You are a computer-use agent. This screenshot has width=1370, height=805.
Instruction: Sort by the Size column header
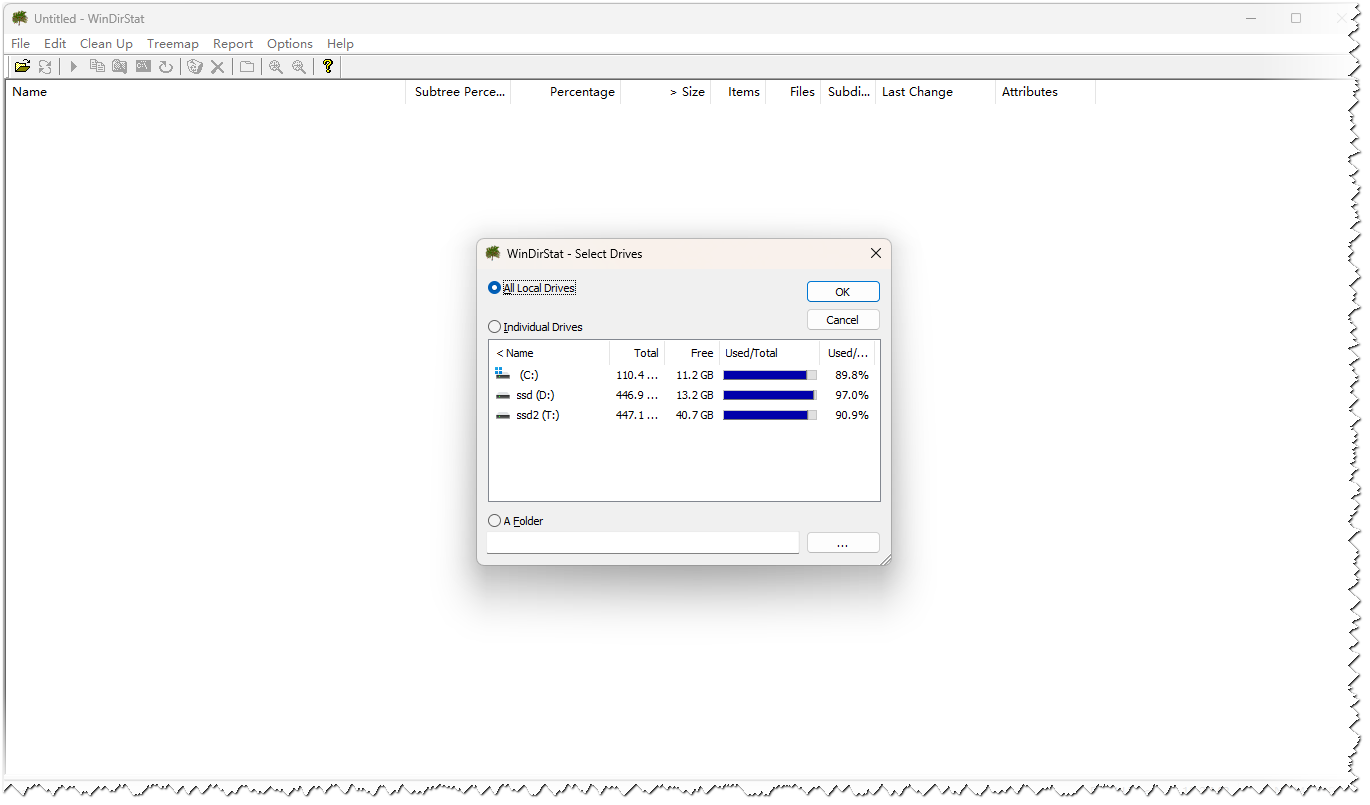click(x=666, y=92)
